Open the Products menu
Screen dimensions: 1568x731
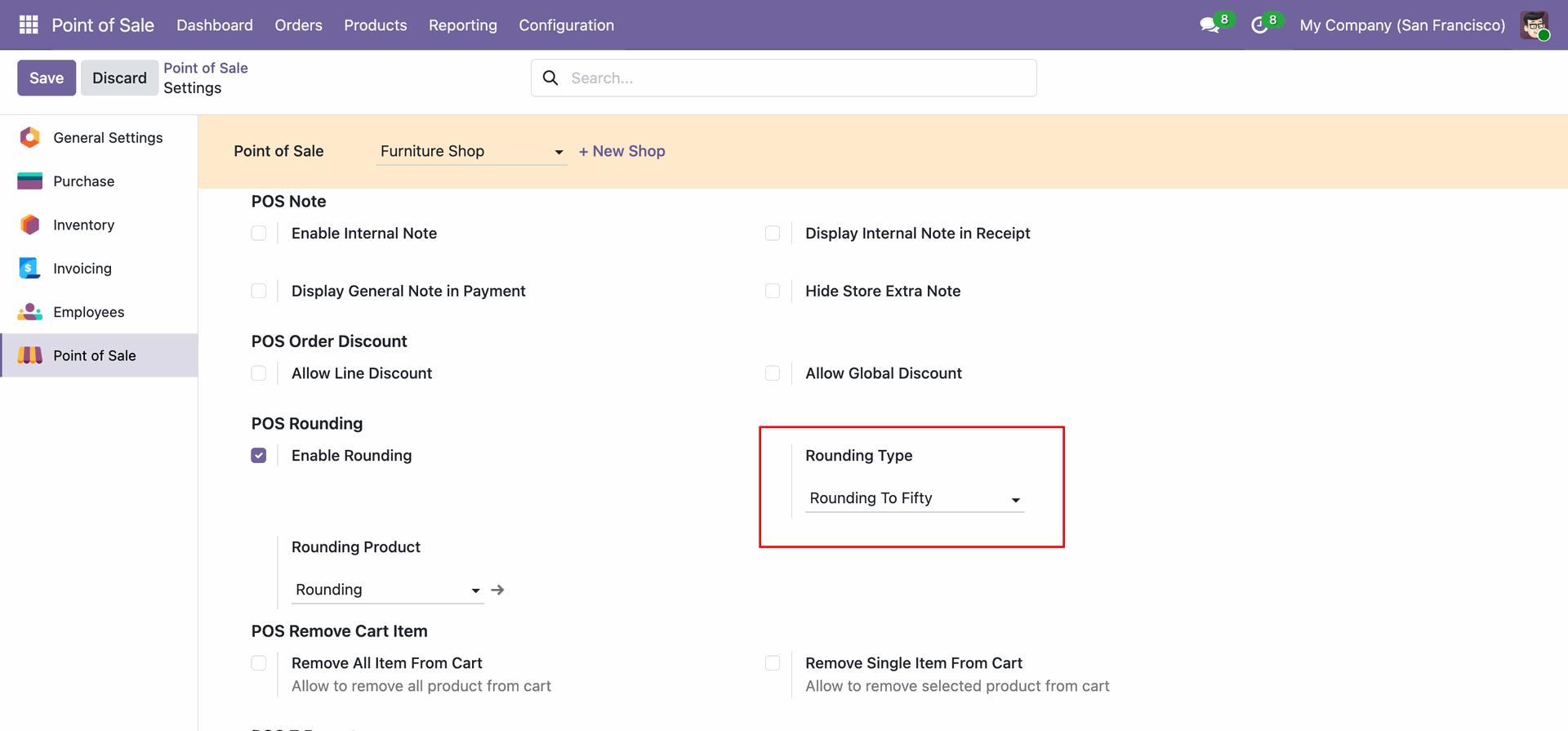click(x=376, y=25)
